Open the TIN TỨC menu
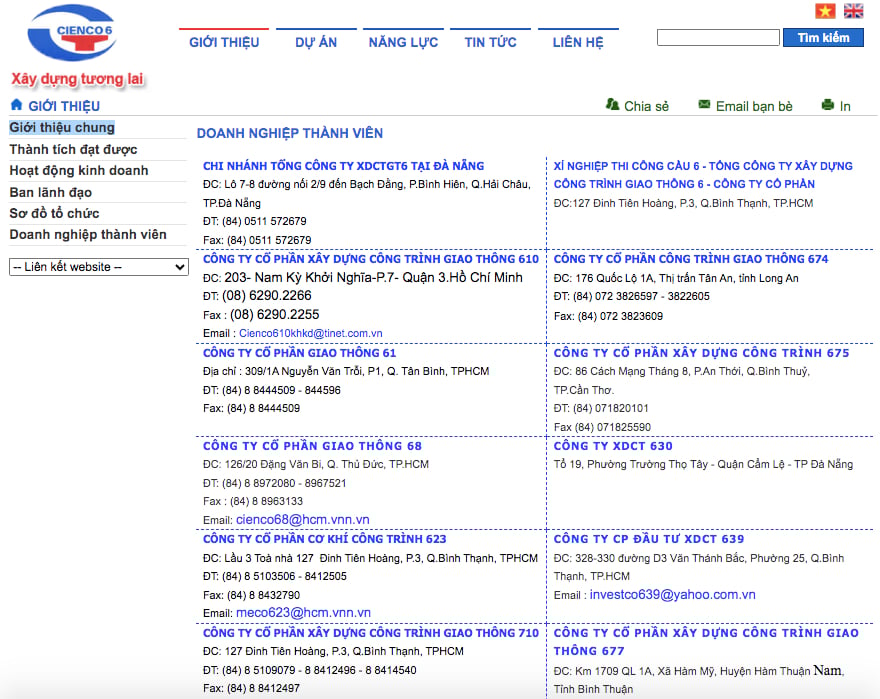The width and height of the screenshot is (880, 699). click(x=491, y=42)
